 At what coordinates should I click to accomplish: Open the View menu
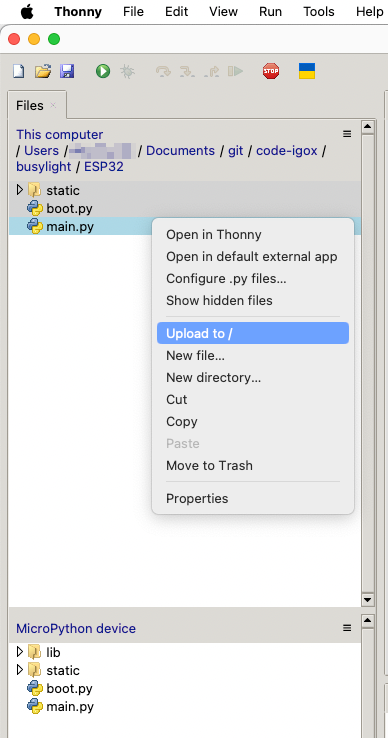click(x=223, y=12)
